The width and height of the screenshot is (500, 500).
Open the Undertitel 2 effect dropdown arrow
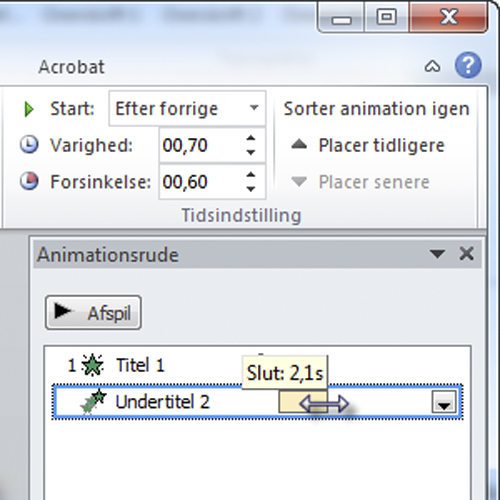coord(444,402)
